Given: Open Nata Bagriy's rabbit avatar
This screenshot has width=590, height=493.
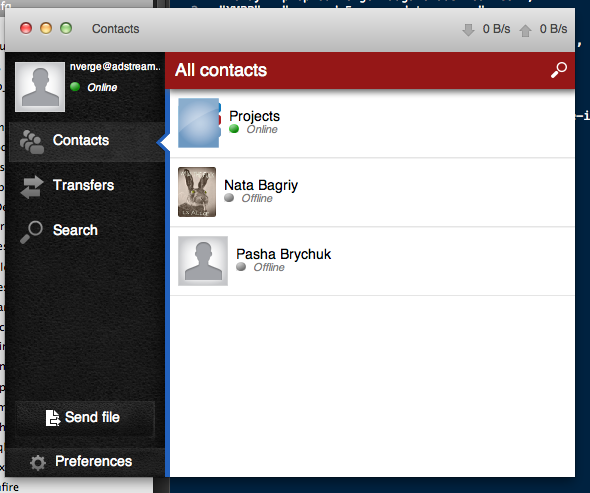Looking at the screenshot, I should coord(197,192).
